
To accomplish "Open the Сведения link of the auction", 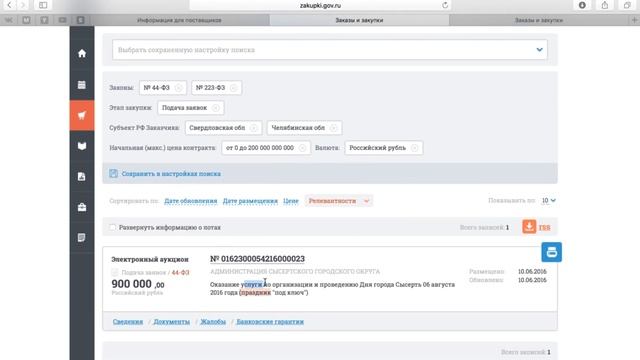I will (128, 322).
